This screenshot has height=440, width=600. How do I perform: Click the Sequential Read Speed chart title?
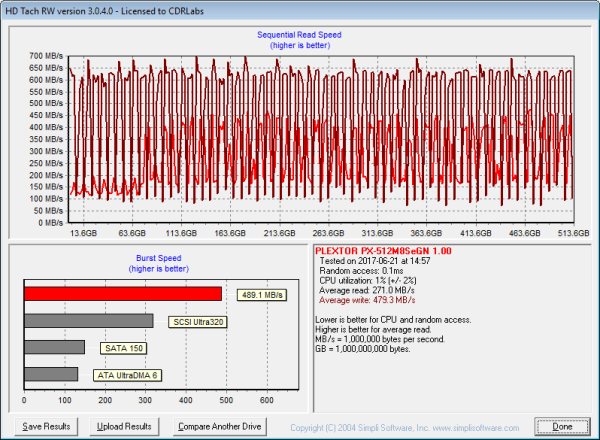[x=300, y=35]
